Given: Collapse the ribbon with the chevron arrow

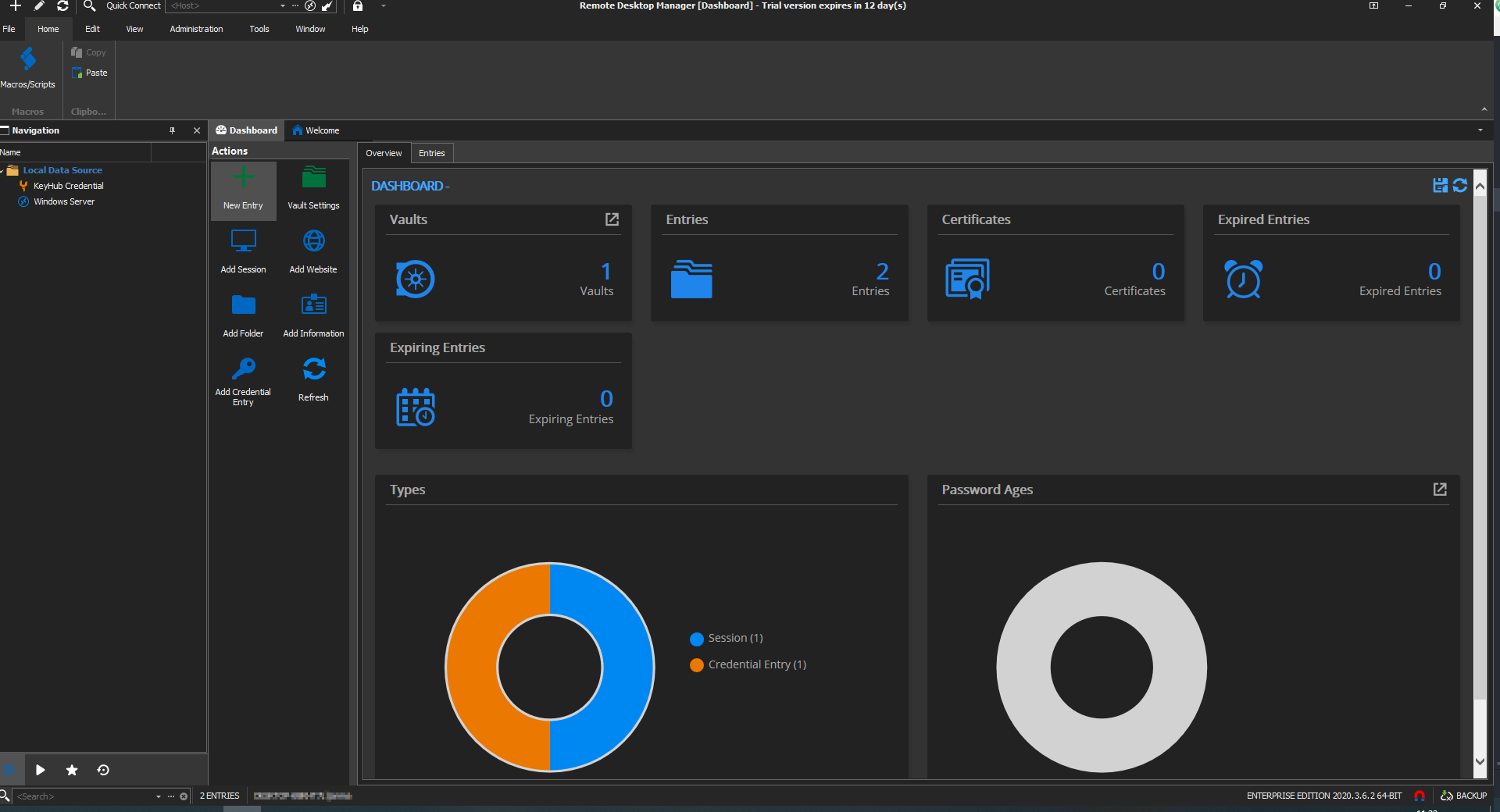Looking at the screenshot, I should tap(1484, 109).
